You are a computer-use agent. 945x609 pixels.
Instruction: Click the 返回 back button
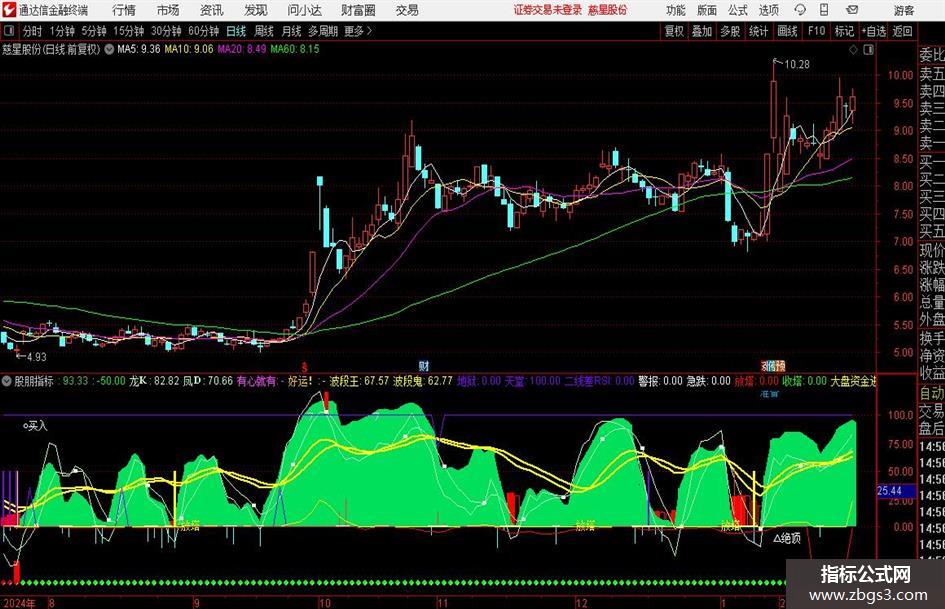902,31
